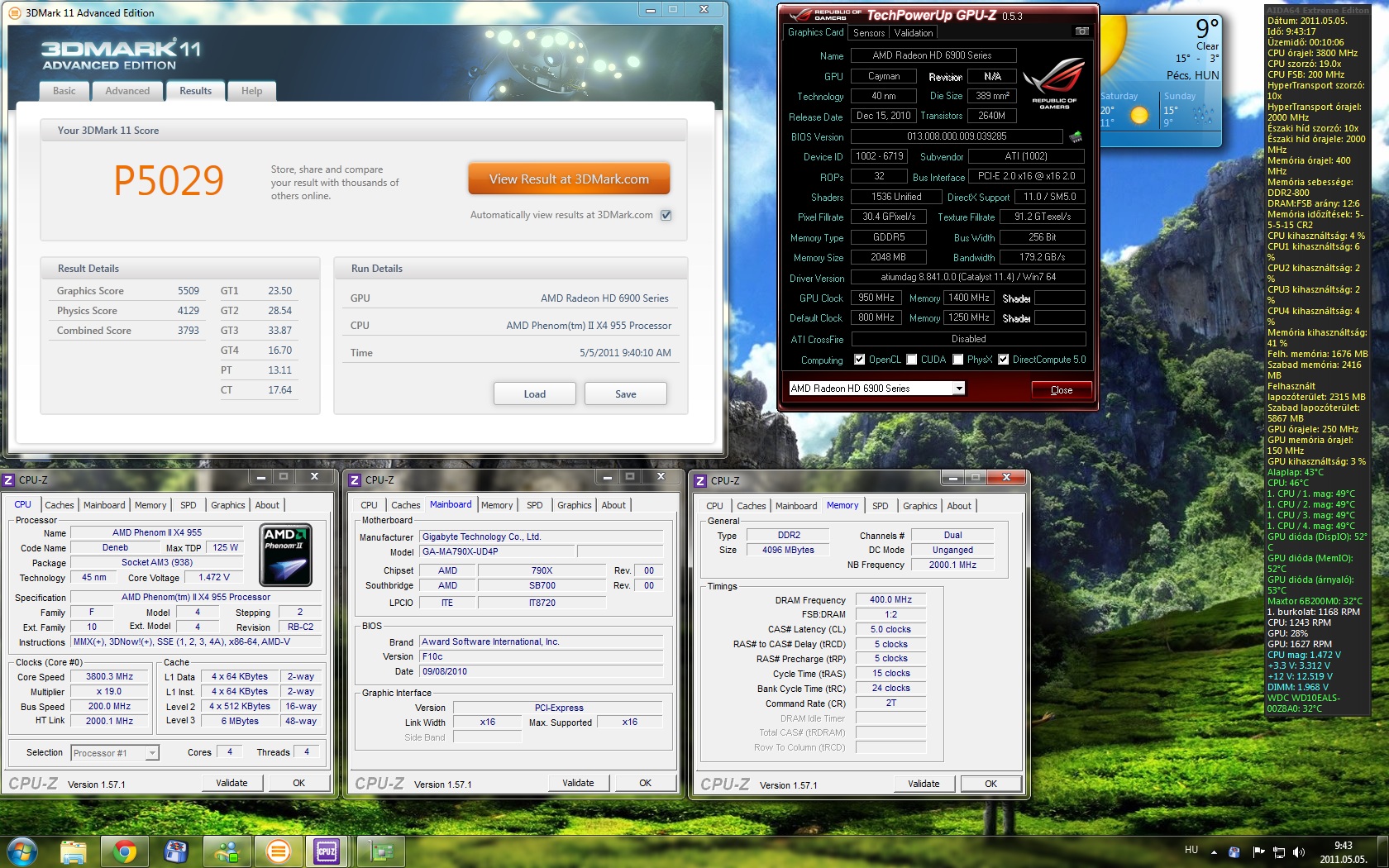Switch to 3DMark 11 orange taskbar icon

[279, 851]
